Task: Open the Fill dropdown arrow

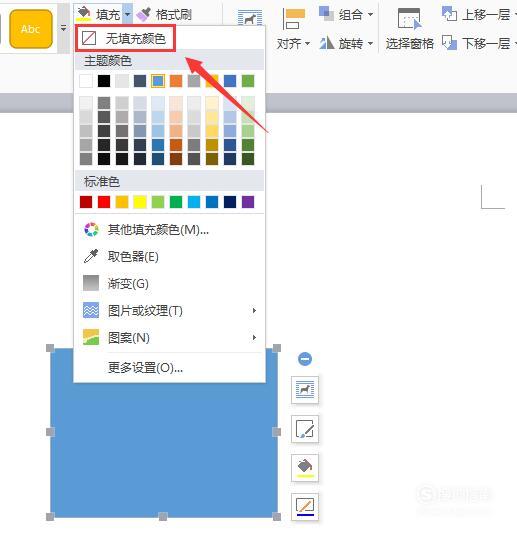Action: pos(127,14)
